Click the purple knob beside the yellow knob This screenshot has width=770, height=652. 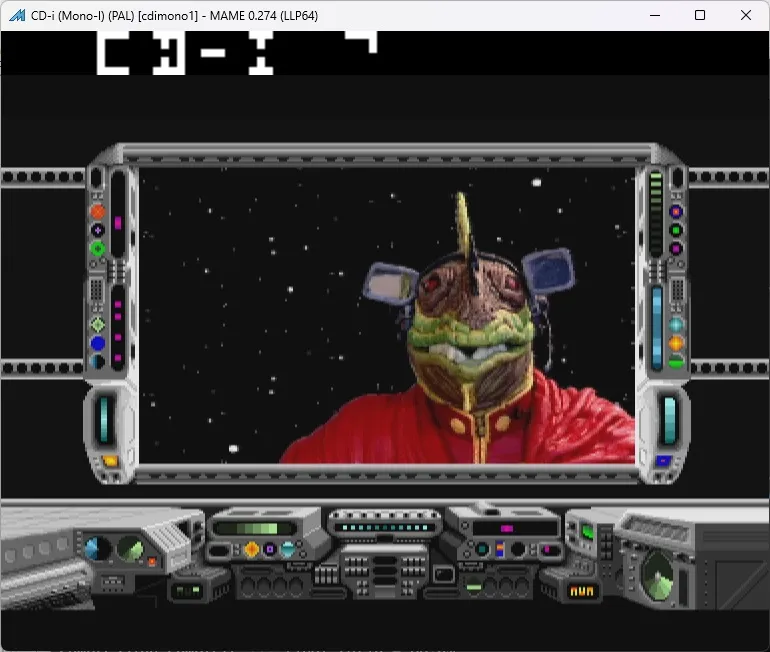(270, 549)
